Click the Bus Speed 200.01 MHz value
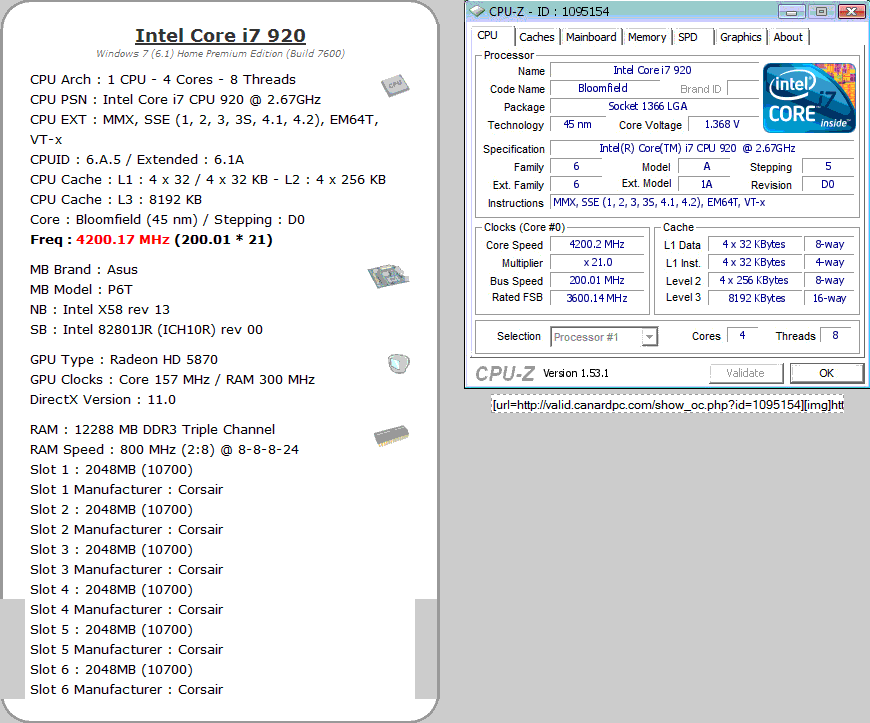 point(597,280)
